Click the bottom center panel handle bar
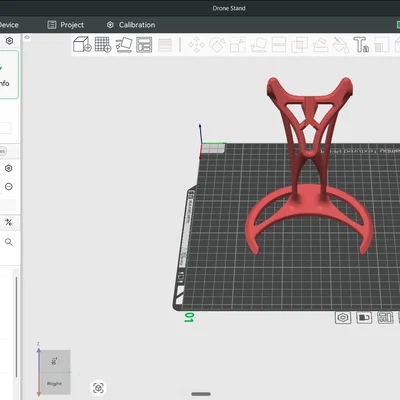This screenshot has width=400, height=400. coord(201,394)
